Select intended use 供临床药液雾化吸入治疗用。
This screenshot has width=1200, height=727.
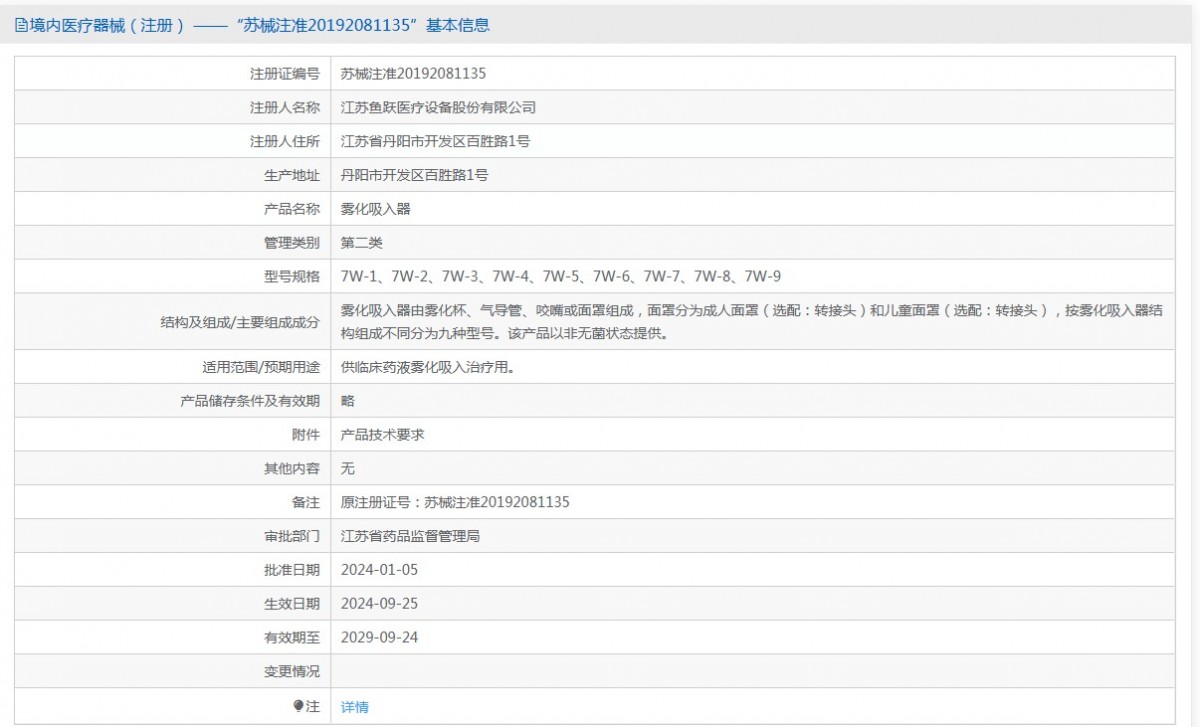tap(432, 367)
